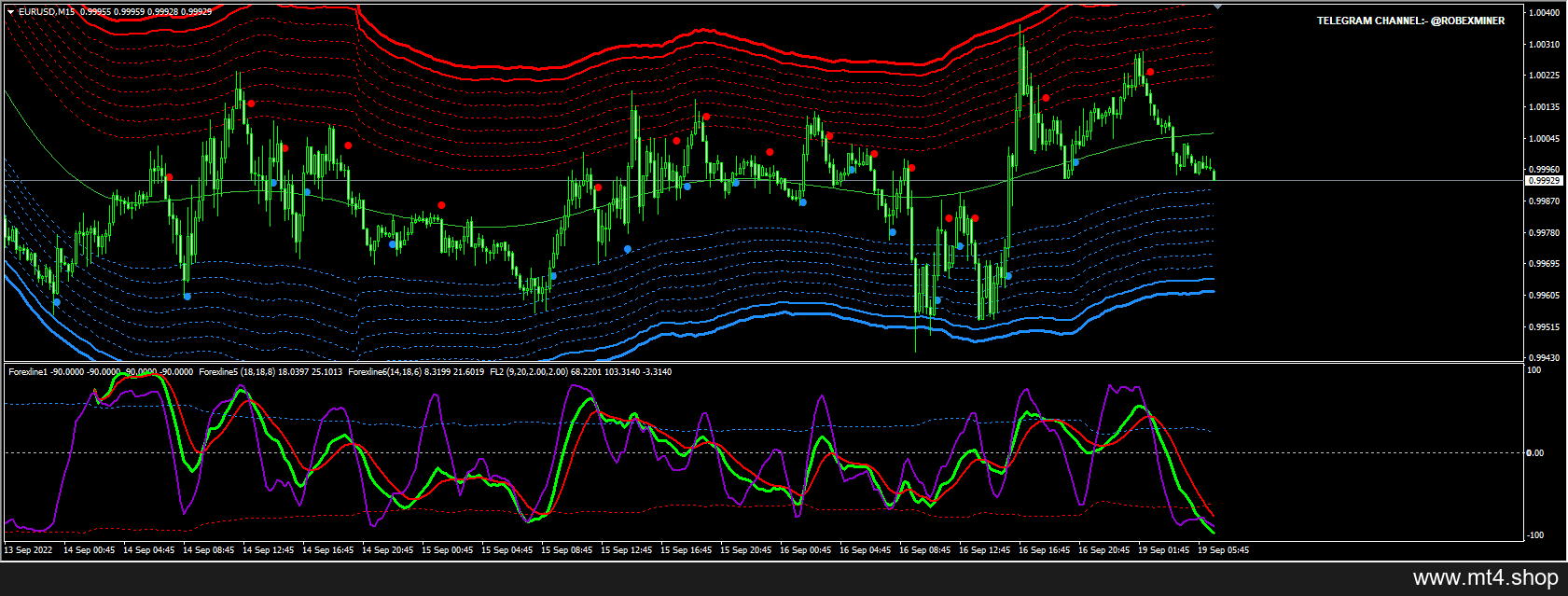Click the 13 Sep 2022 time label

[x=28, y=550]
